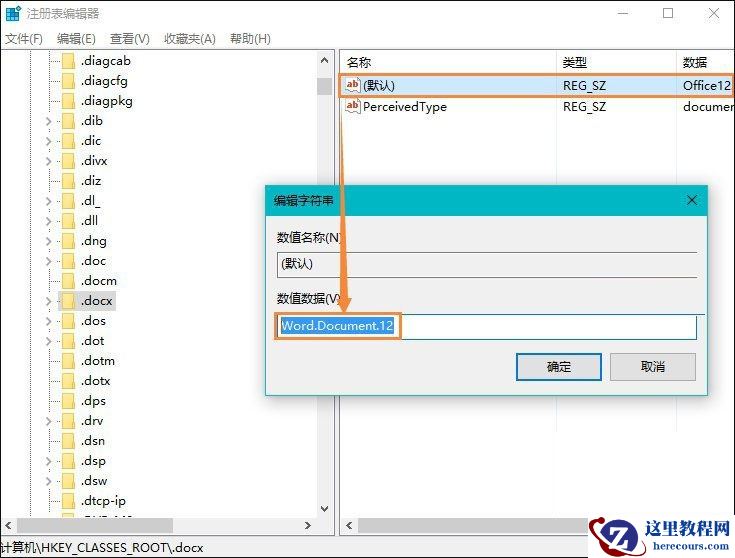Click the .diagpkg folder icon
Screen dimensions: 735x558
click(68, 101)
